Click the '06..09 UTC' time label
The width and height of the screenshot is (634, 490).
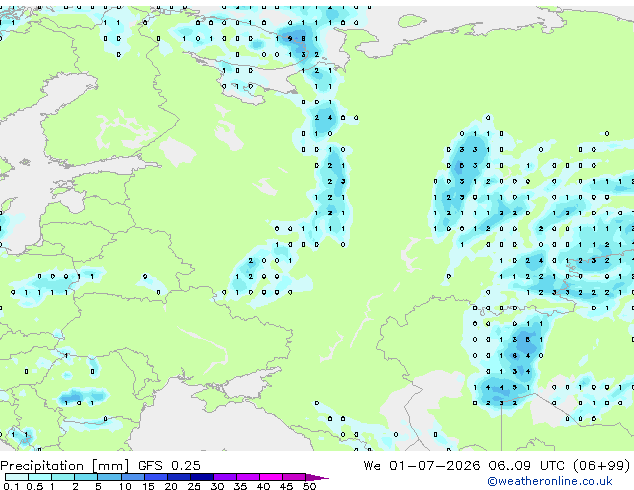point(526,465)
